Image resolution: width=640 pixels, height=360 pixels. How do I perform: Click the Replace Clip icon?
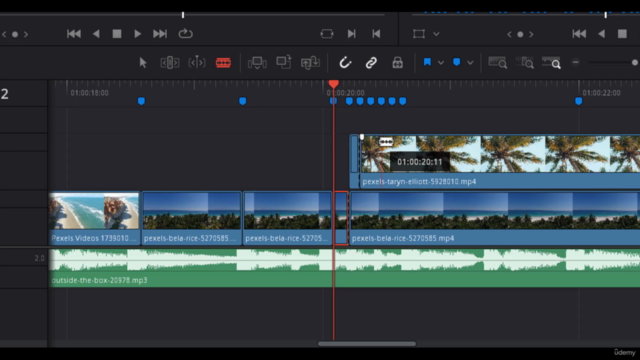(x=310, y=63)
